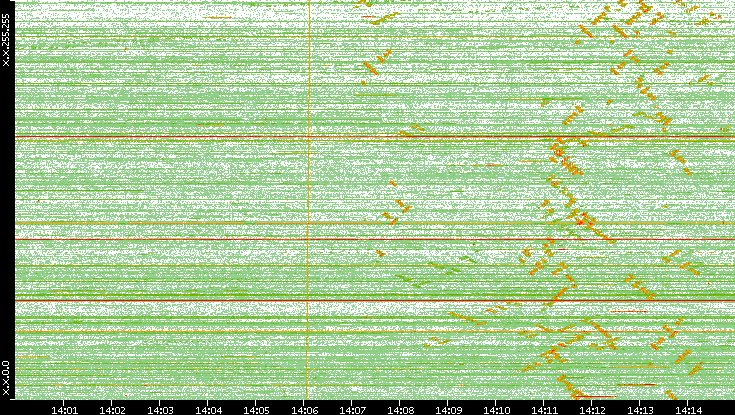Screen dimensions: 735x415
Task: Click the 14:10 time axis label
Action: 496,410
